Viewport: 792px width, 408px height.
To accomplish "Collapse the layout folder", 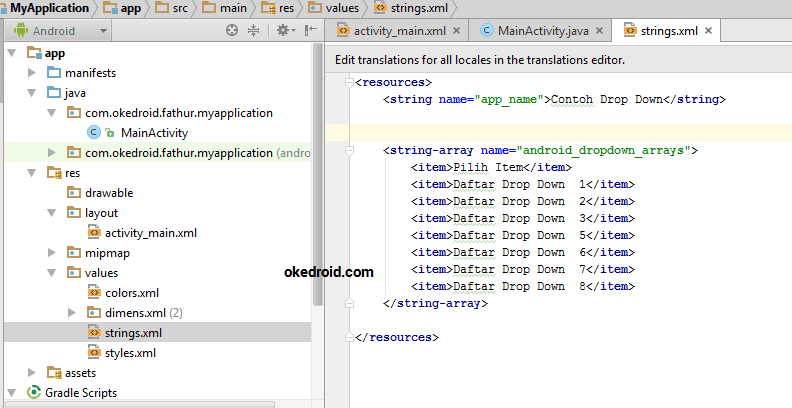I will pyautogui.click(x=52, y=213).
